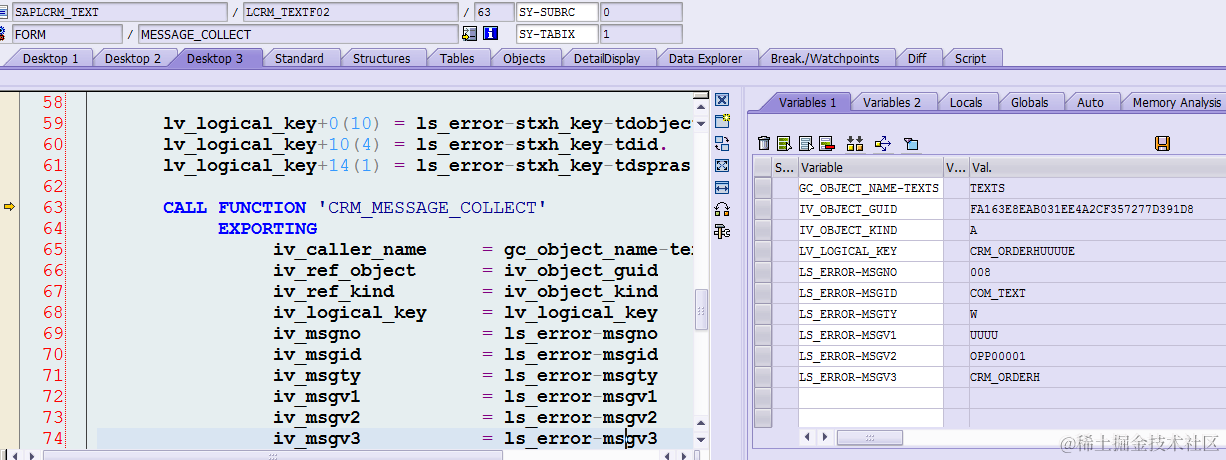Viewport: 1226px width, 460px height.
Task: Open the Standard tab
Action: pos(299,58)
